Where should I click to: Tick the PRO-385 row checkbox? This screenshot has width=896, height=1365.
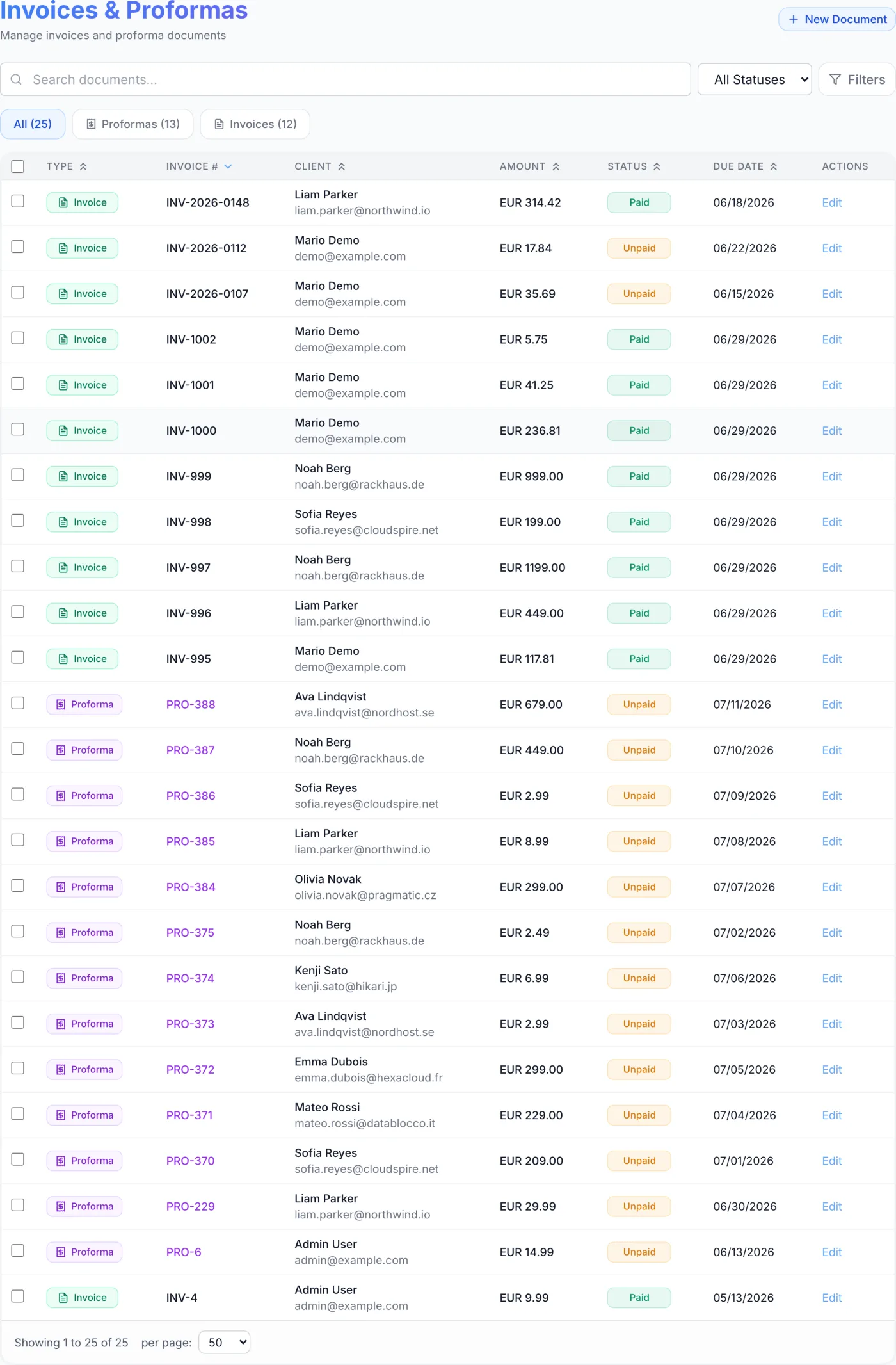18,839
